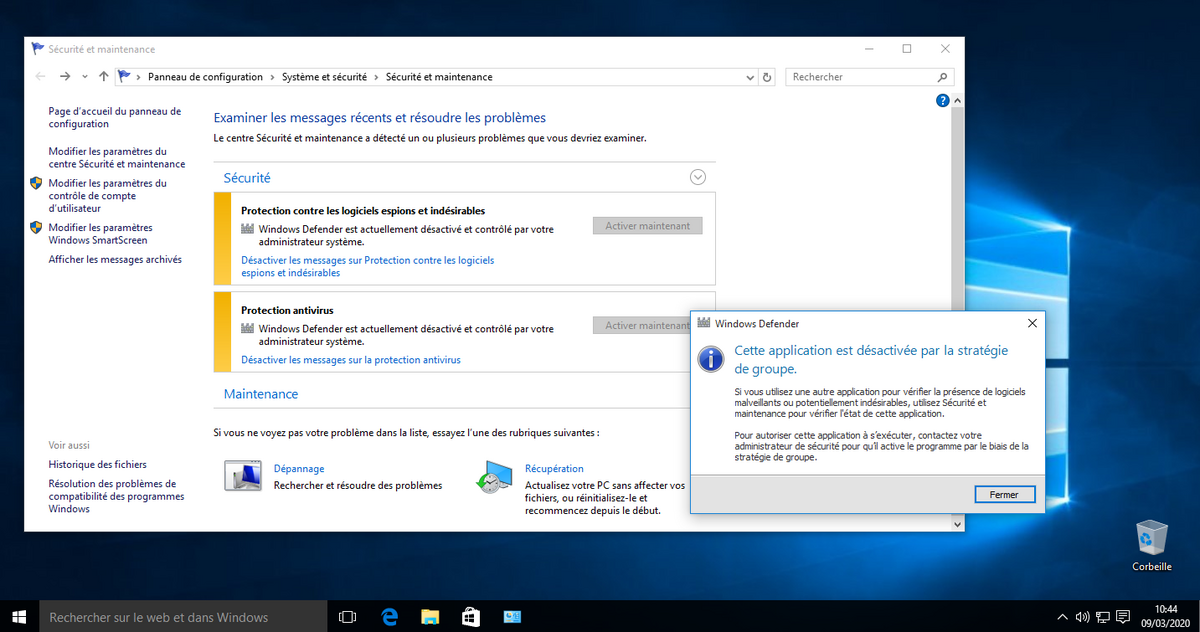Open help via the blue question mark
The width and height of the screenshot is (1200, 632).
click(942, 101)
